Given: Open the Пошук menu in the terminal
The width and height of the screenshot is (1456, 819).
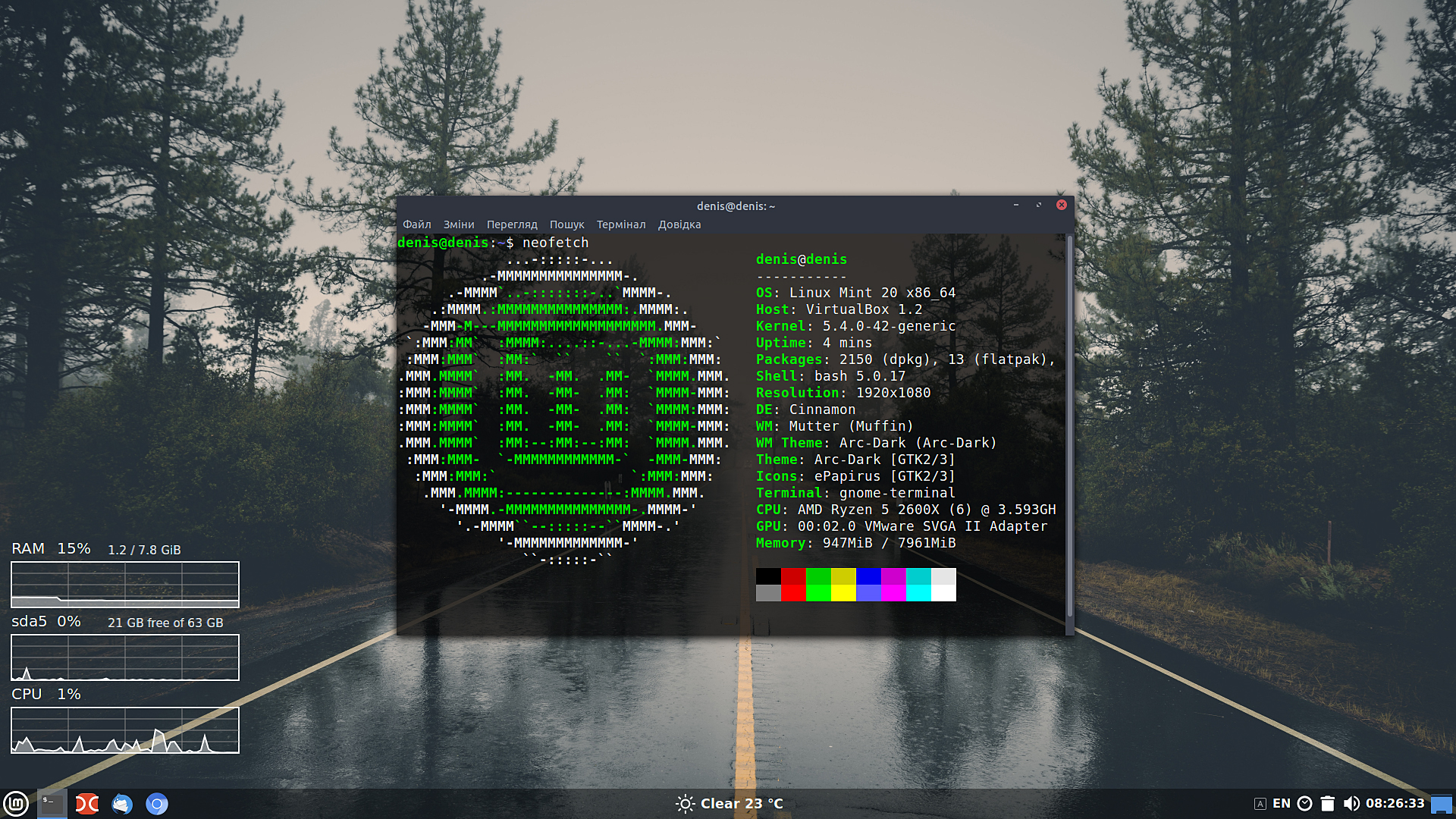Looking at the screenshot, I should click(567, 224).
